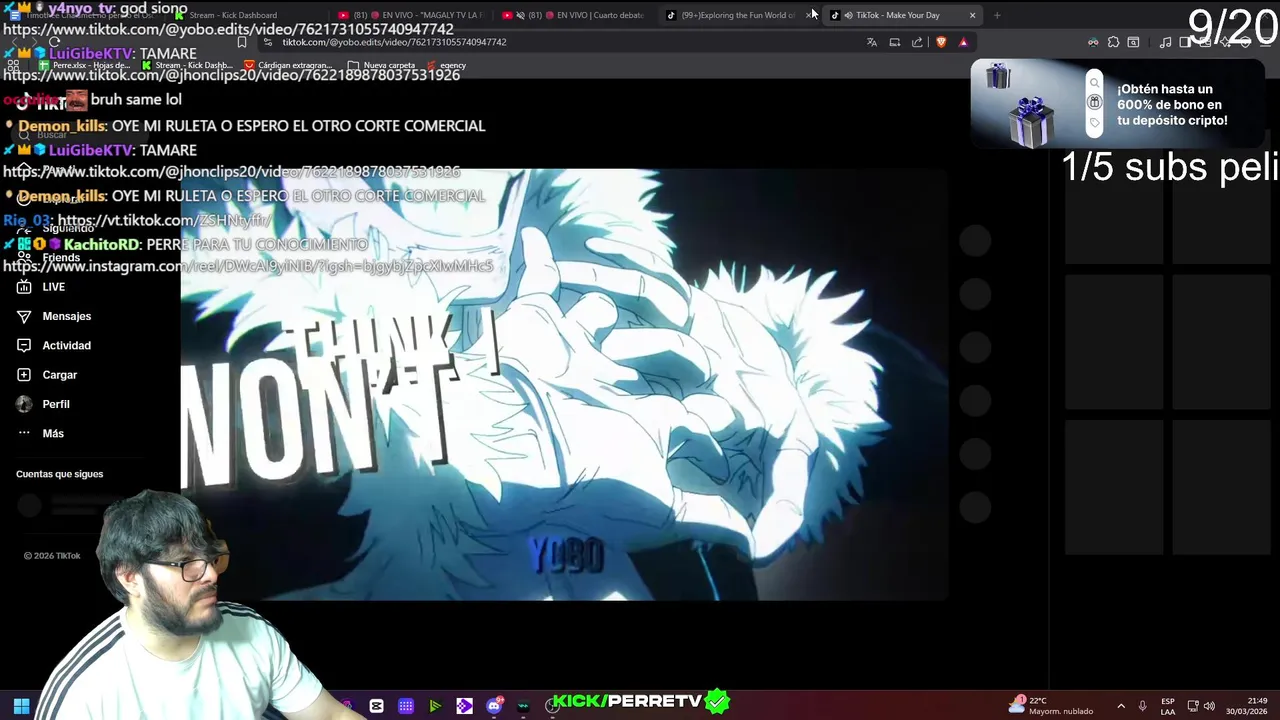Expand the Más sidebar menu
The width and height of the screenshot is (1280, 720).
52,433
